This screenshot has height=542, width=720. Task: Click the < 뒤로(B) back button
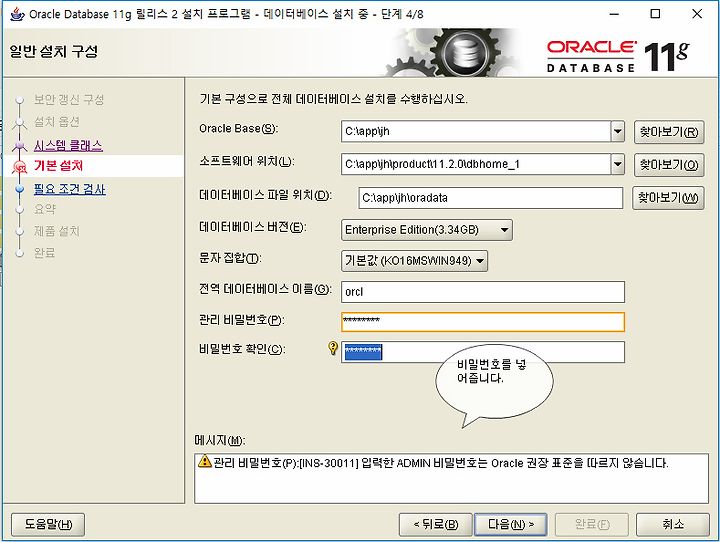(435, 524)
